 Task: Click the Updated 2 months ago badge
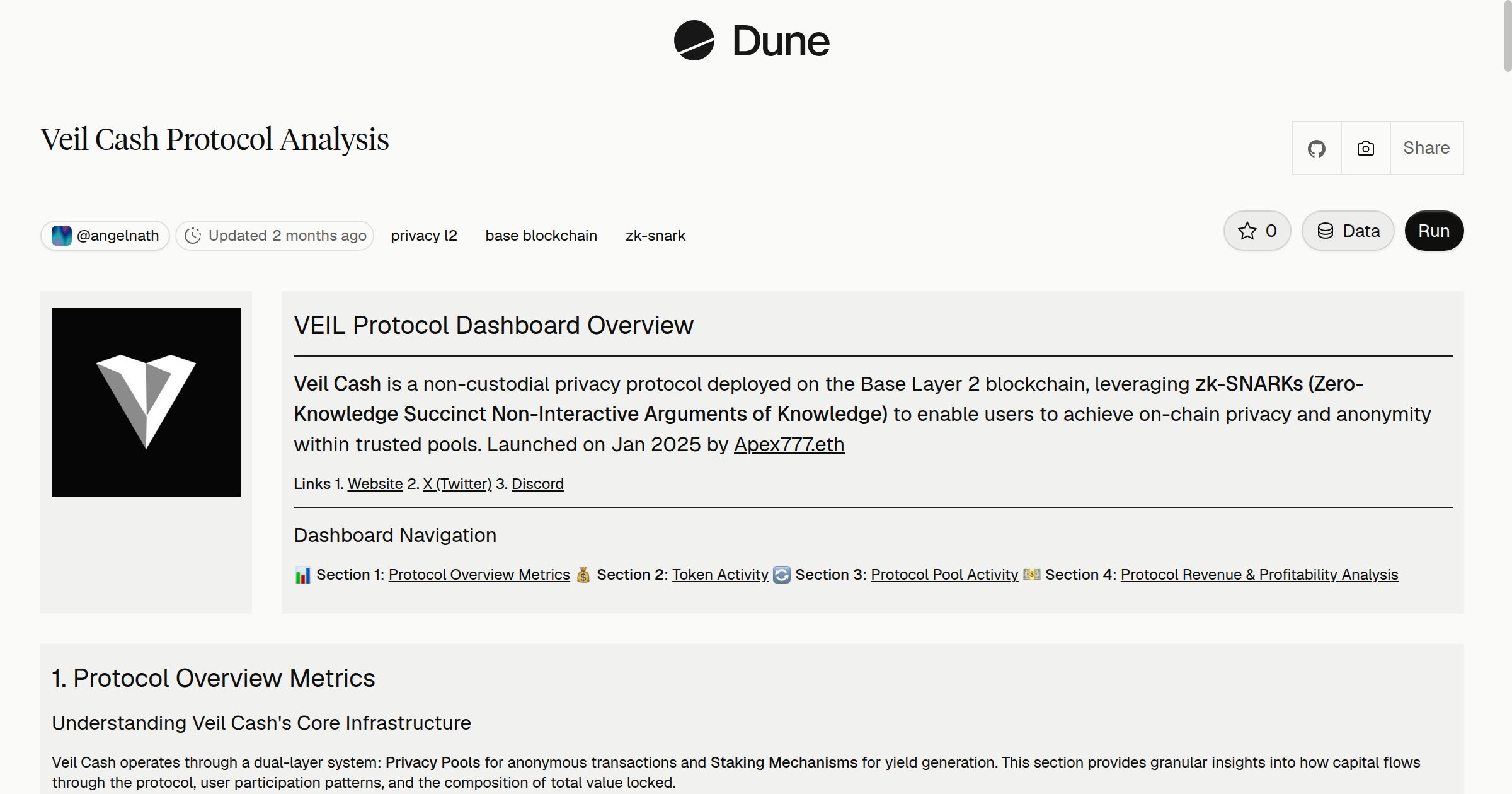point(275,236)
